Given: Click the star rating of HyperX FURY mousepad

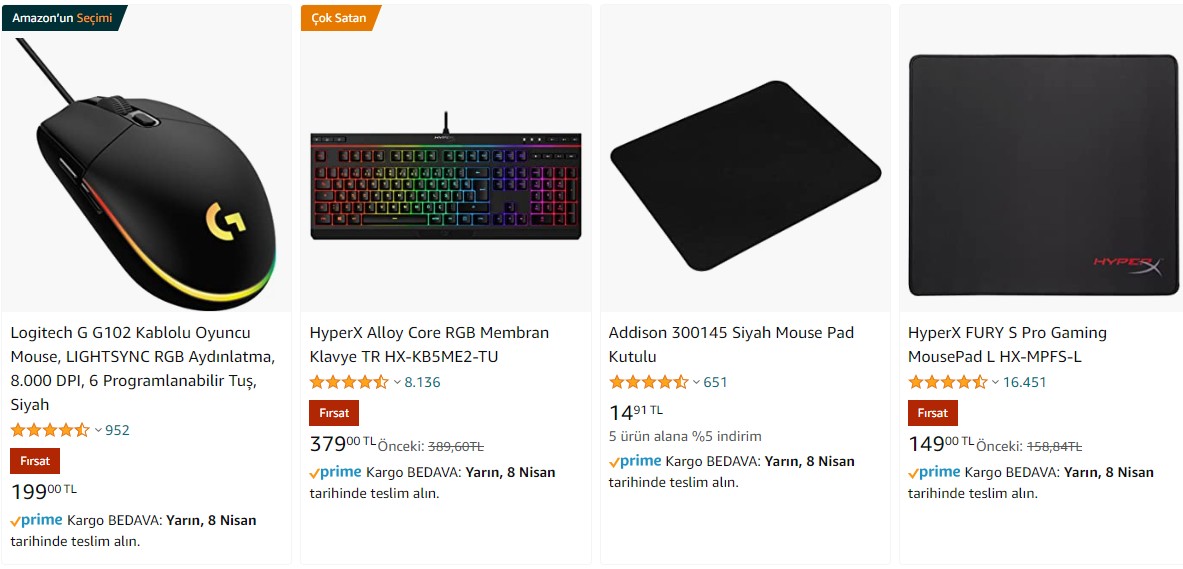Looking at the screenshot, I should coord(947,382).
